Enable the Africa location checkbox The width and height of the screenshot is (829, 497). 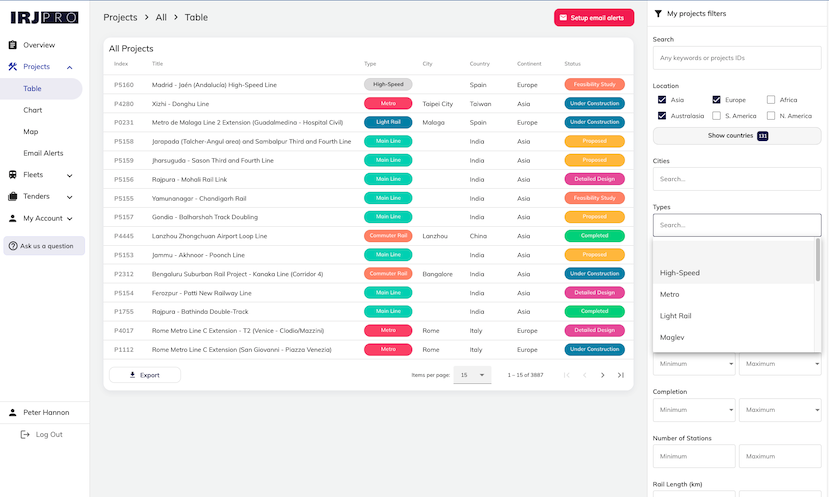point(771,100)
